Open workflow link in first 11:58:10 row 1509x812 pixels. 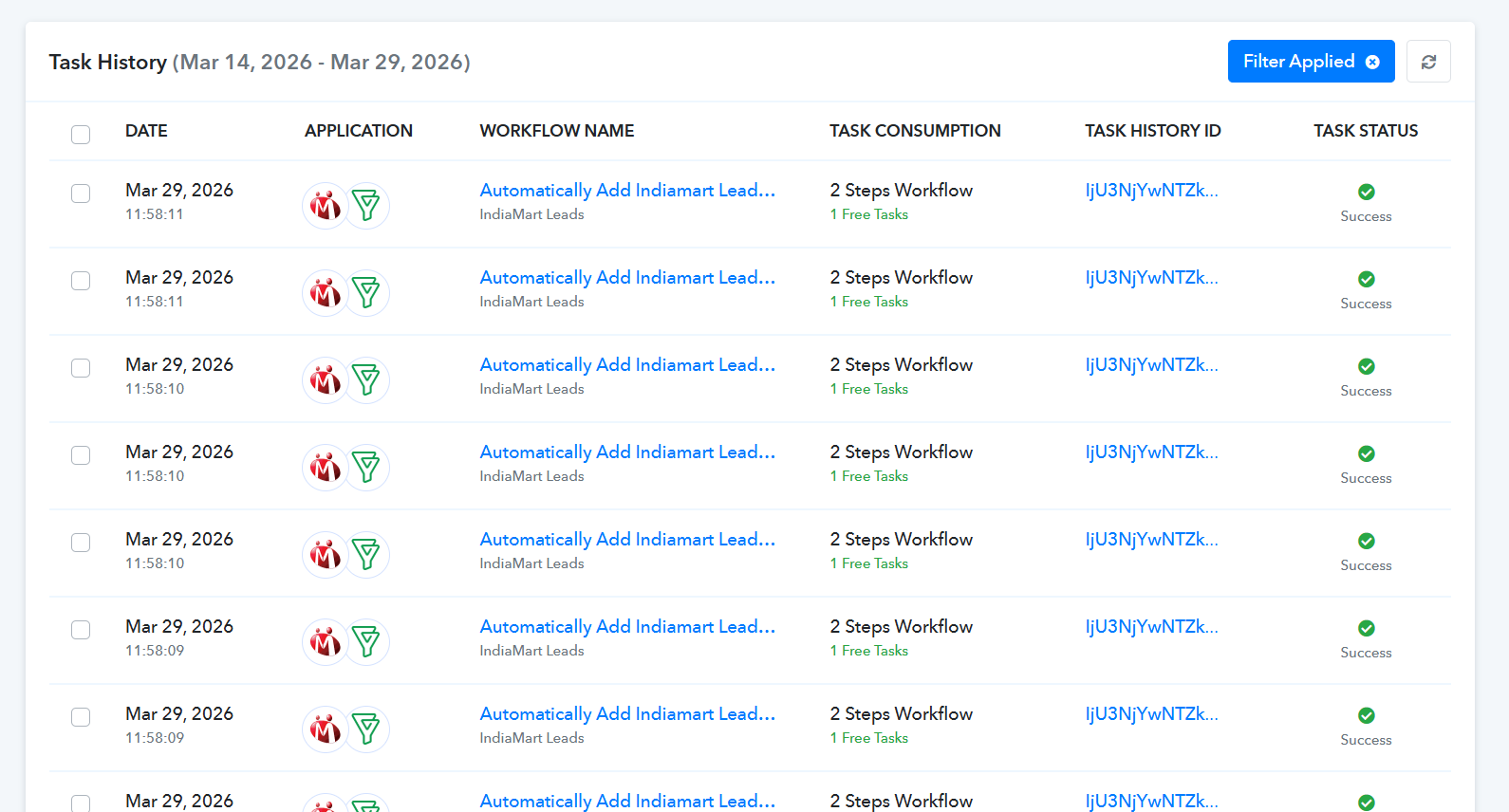tap(627, 365)
